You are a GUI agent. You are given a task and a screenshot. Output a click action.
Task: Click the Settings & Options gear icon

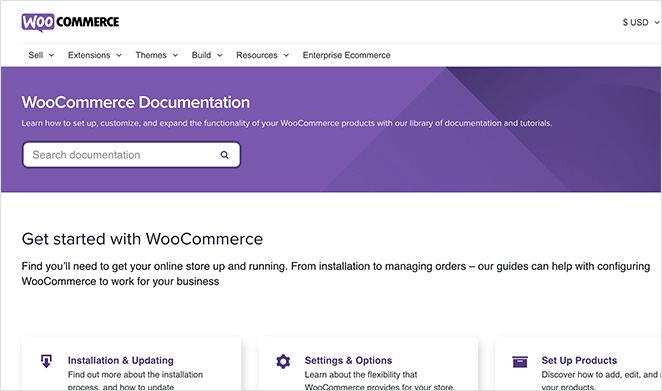(x=283, y=361)
